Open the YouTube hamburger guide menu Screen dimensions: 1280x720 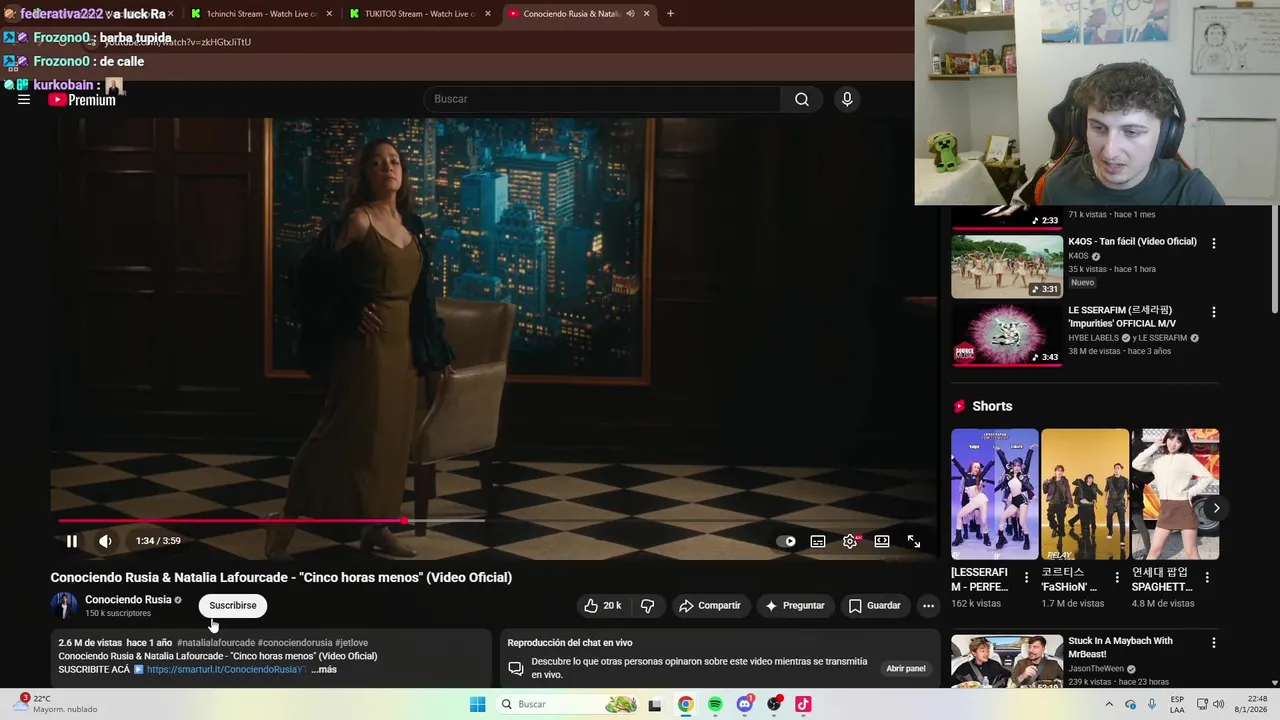[x=24, y=99]
